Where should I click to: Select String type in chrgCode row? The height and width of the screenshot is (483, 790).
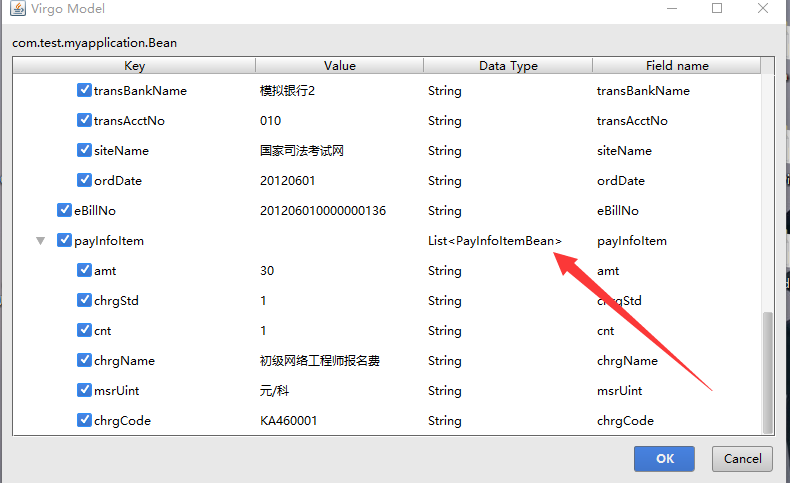445,421
